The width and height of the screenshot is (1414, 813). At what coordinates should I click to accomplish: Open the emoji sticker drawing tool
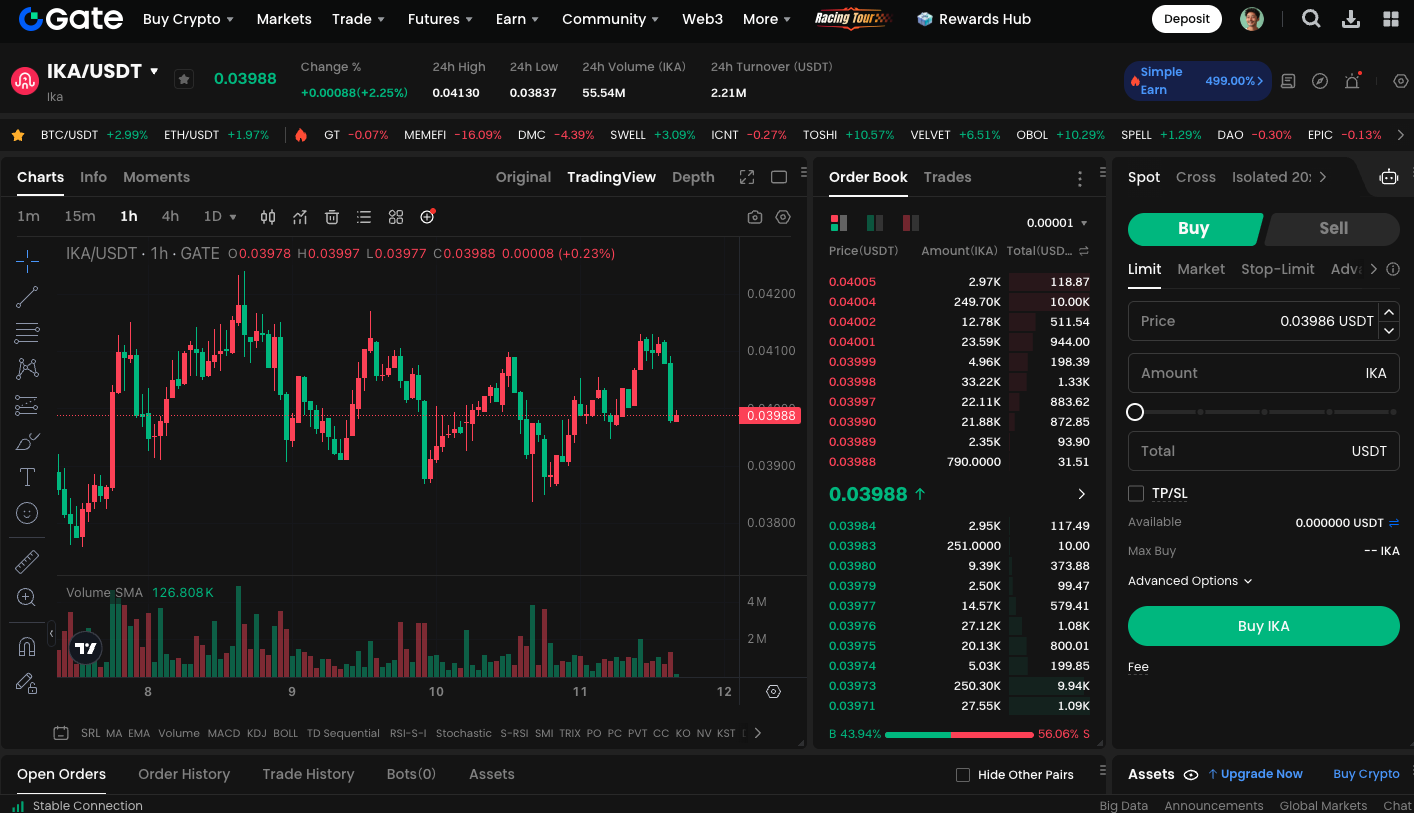[27, 513]
